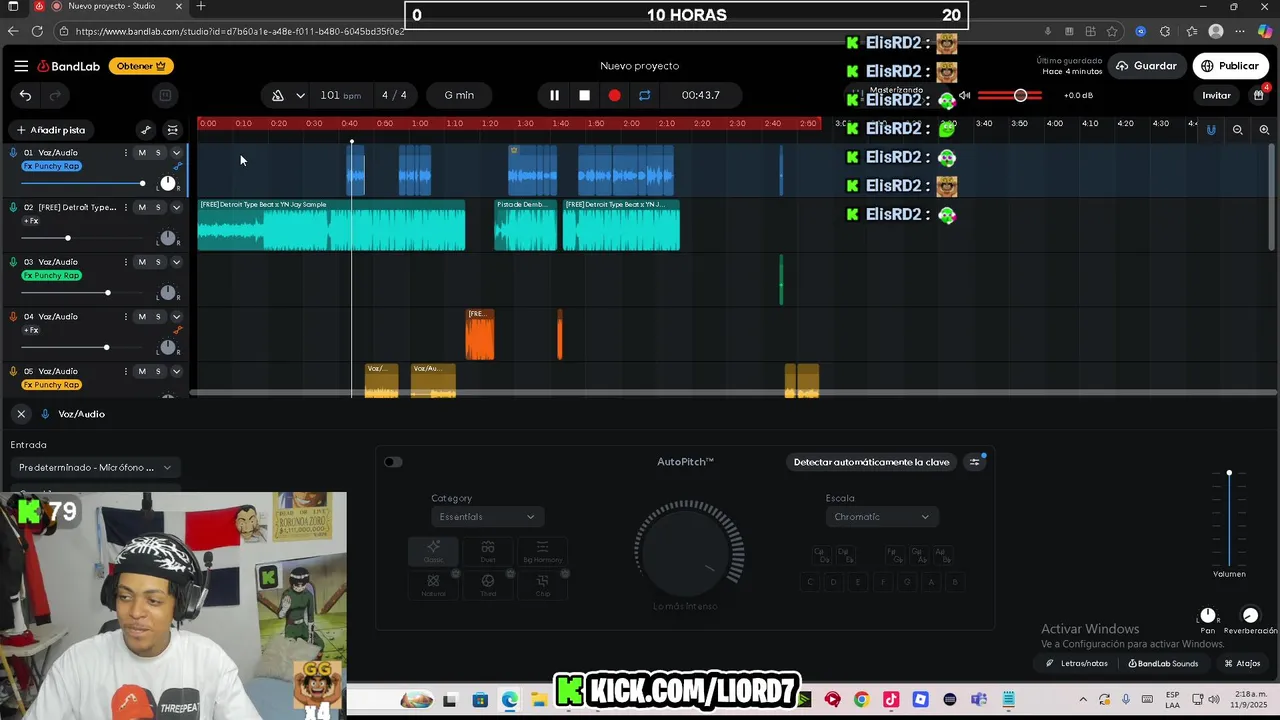Open track 02 three-dot menu

tap(126, 208)
